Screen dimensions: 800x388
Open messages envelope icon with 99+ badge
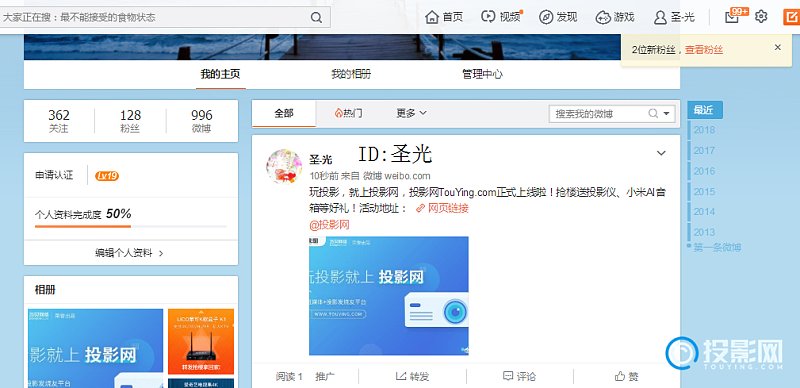(x=733, y=17)
